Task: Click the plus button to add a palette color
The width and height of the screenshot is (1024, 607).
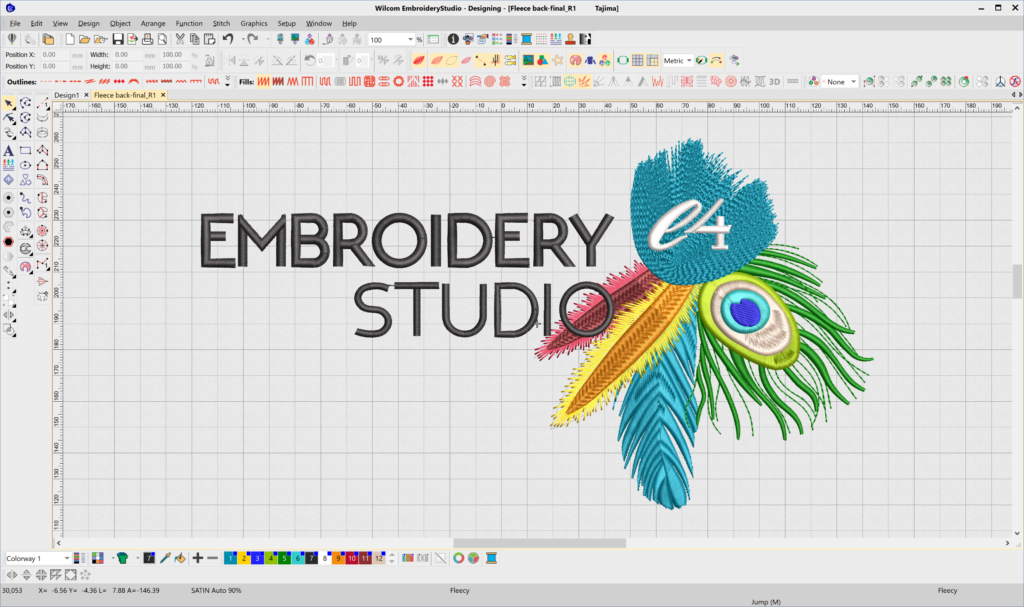Action: coord(197,558)
